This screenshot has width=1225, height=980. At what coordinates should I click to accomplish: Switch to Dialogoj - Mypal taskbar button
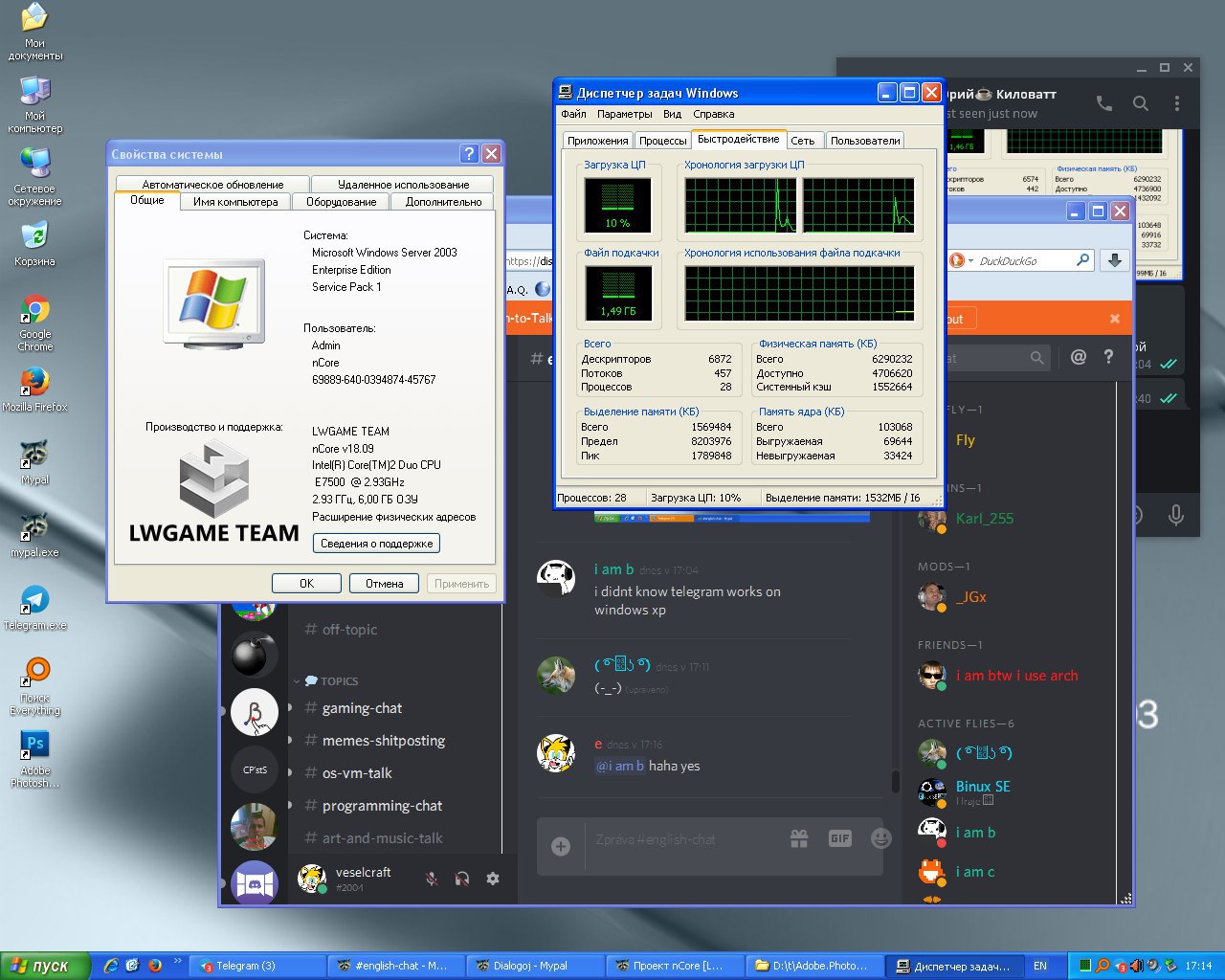(x=535, y=966)
